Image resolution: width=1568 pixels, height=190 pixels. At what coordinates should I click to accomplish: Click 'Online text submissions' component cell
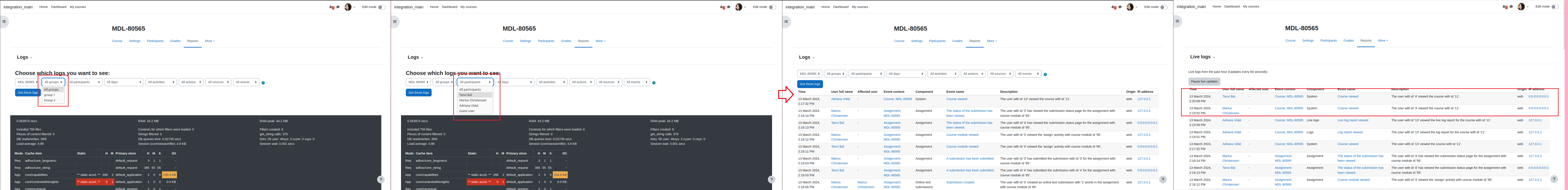[x=924, y=185]
